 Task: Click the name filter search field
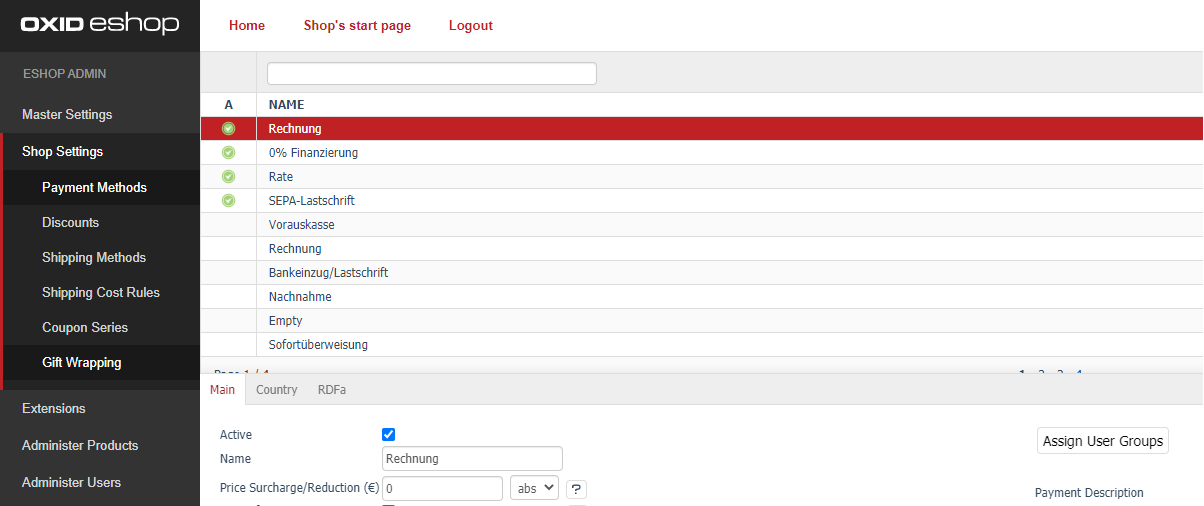(431, 74)
